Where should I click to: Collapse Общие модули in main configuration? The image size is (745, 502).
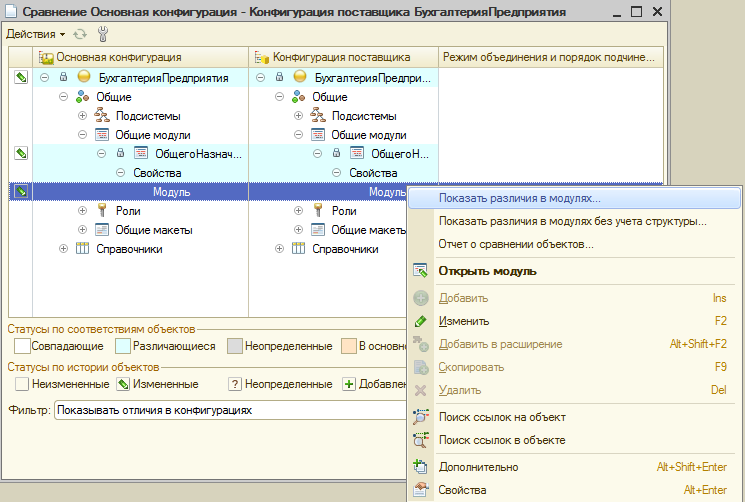[82, 135]
